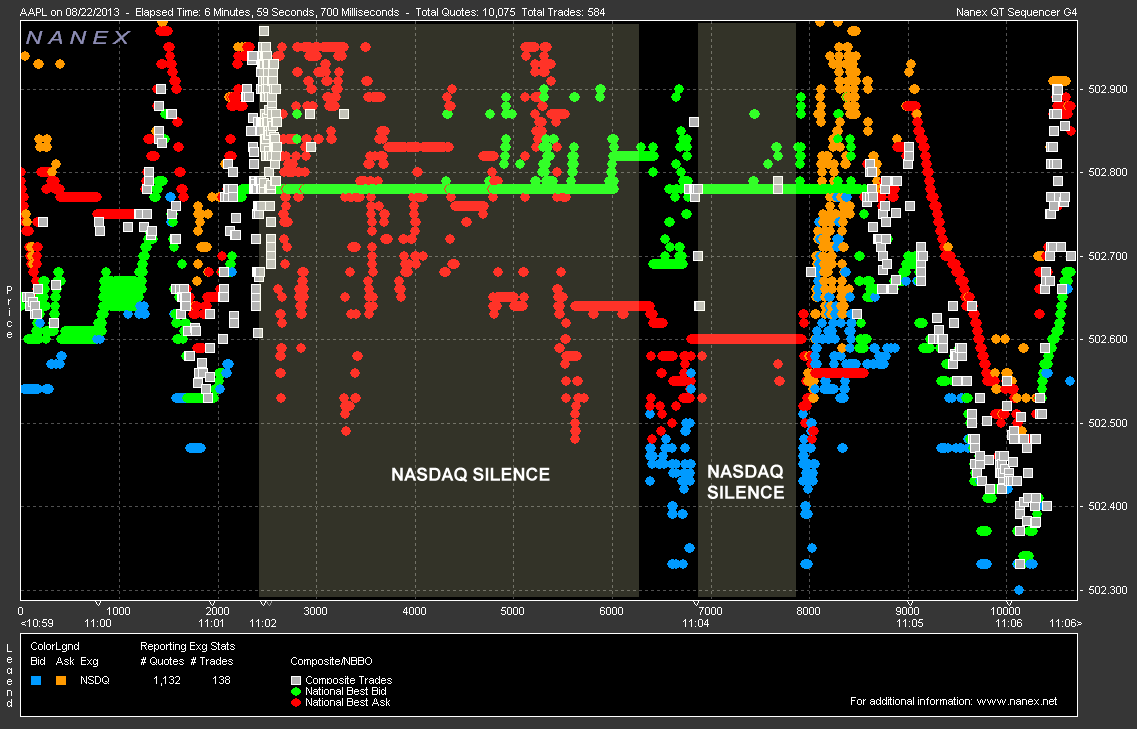Click the 'Nanex QT Sequencer G4' title text
The width and height of the screenshot is (1137, 729).
pos(1017,12)
